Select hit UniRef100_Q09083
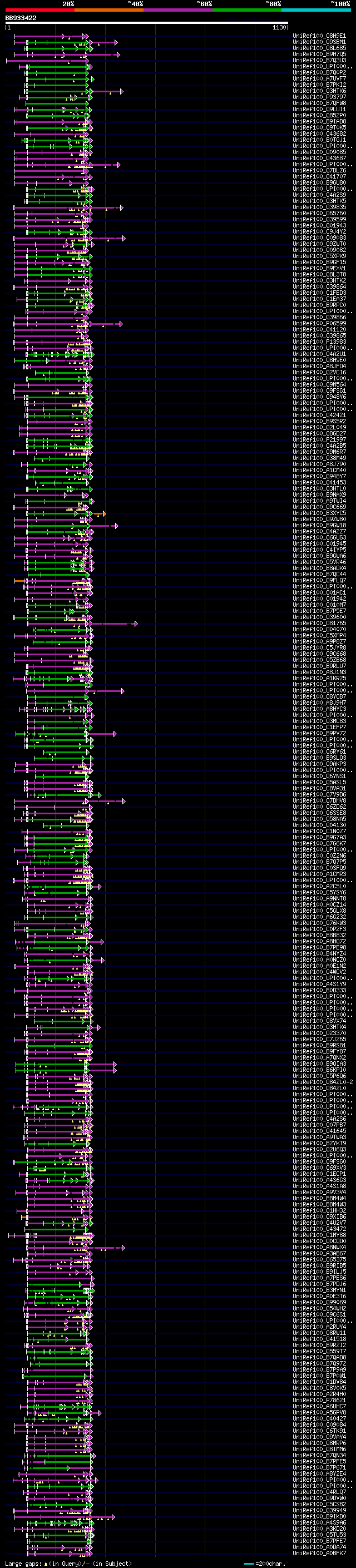The image size is (356, 1568). click(x=319, y=238)
